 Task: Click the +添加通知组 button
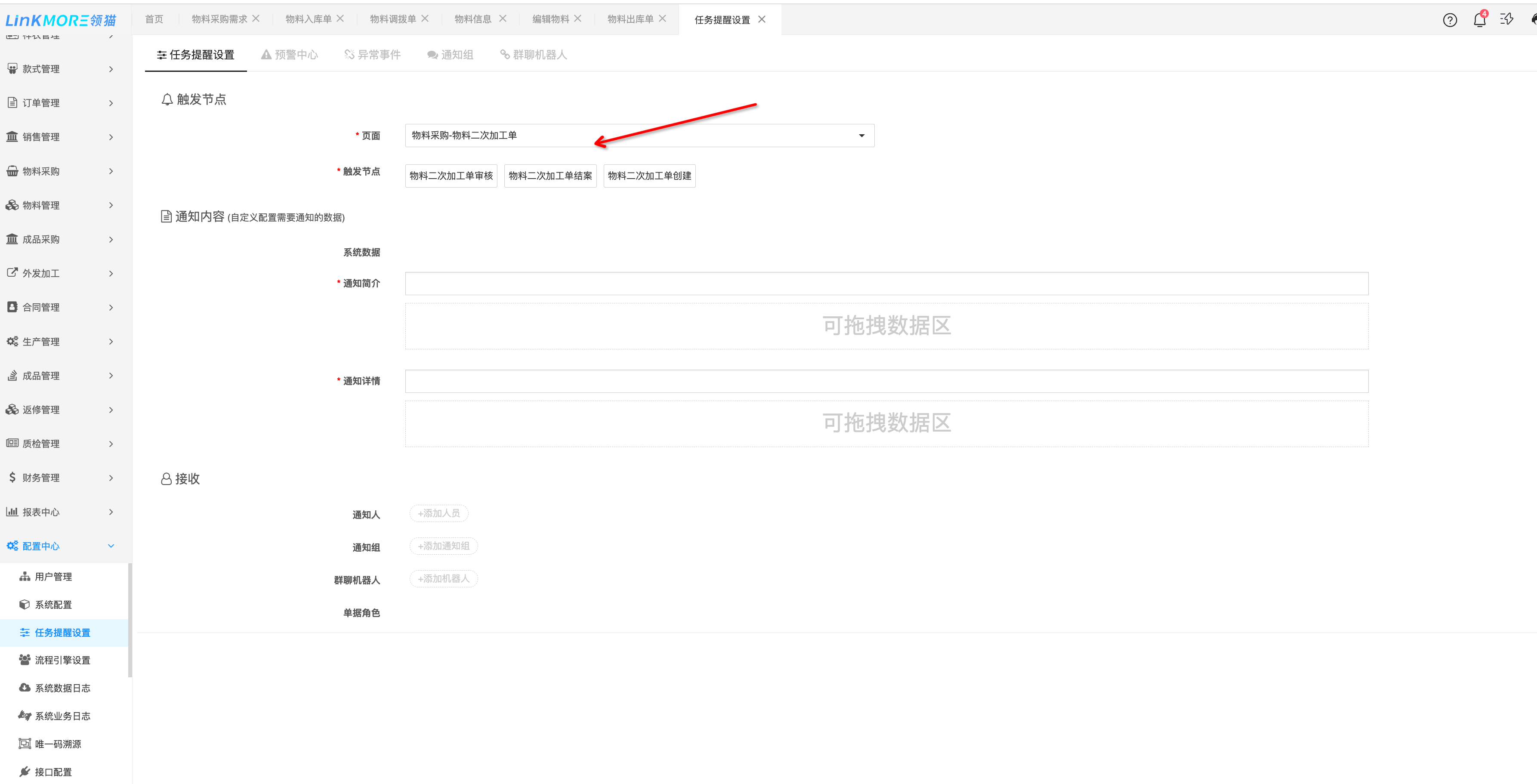pyautogui.click(x=443, y=546)
